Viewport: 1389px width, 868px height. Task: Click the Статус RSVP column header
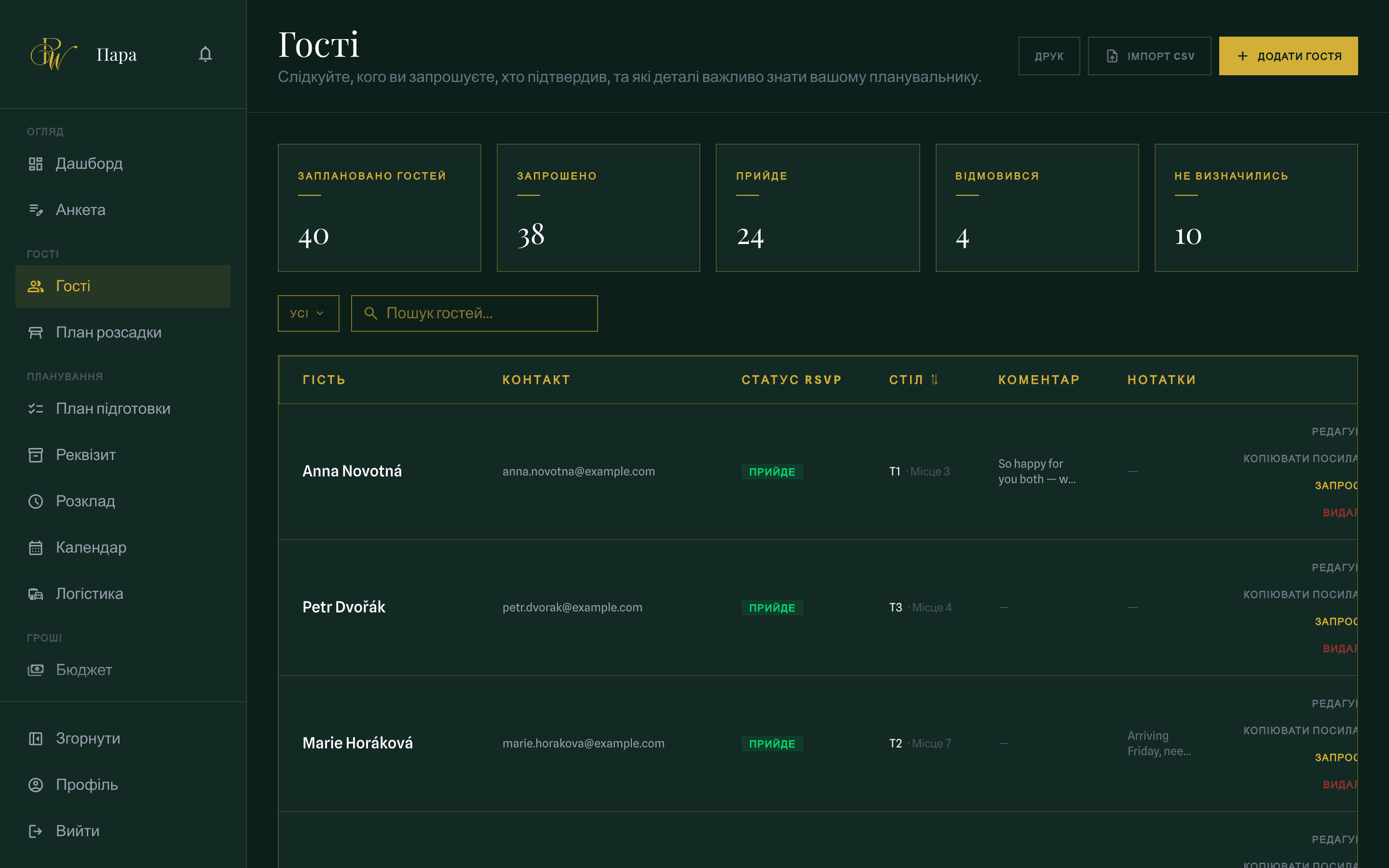791,380
